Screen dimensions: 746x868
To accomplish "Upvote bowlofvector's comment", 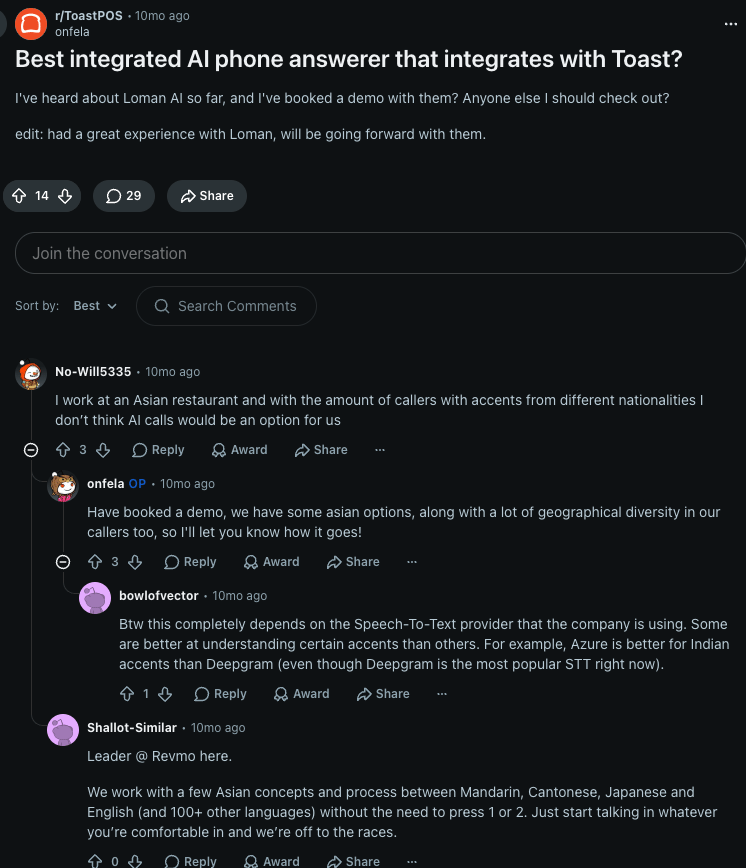I will click(x=127, y=694).
